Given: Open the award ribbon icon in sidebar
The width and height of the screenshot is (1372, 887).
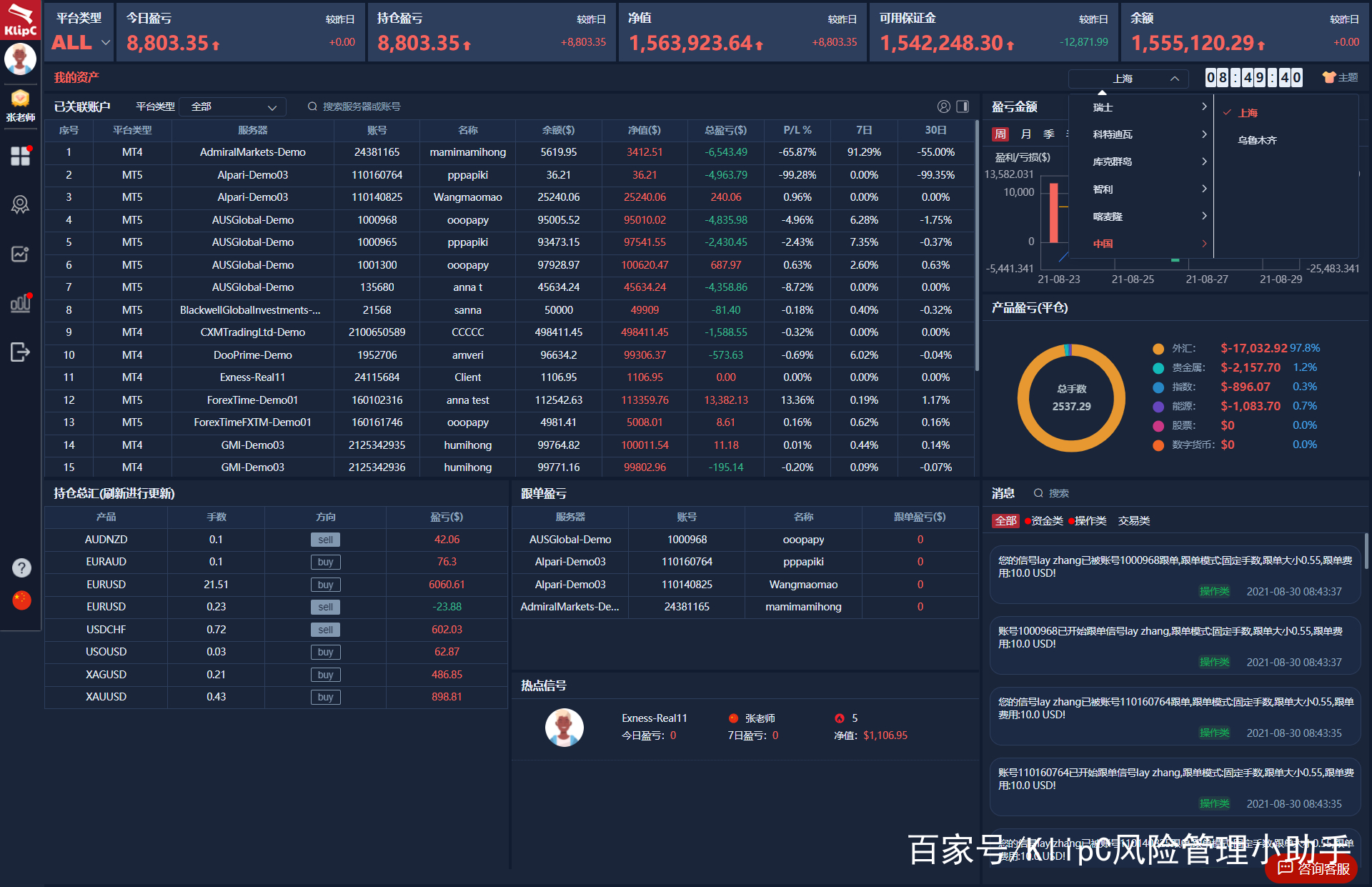Looking at the screenshot, I should coord(20,205).
